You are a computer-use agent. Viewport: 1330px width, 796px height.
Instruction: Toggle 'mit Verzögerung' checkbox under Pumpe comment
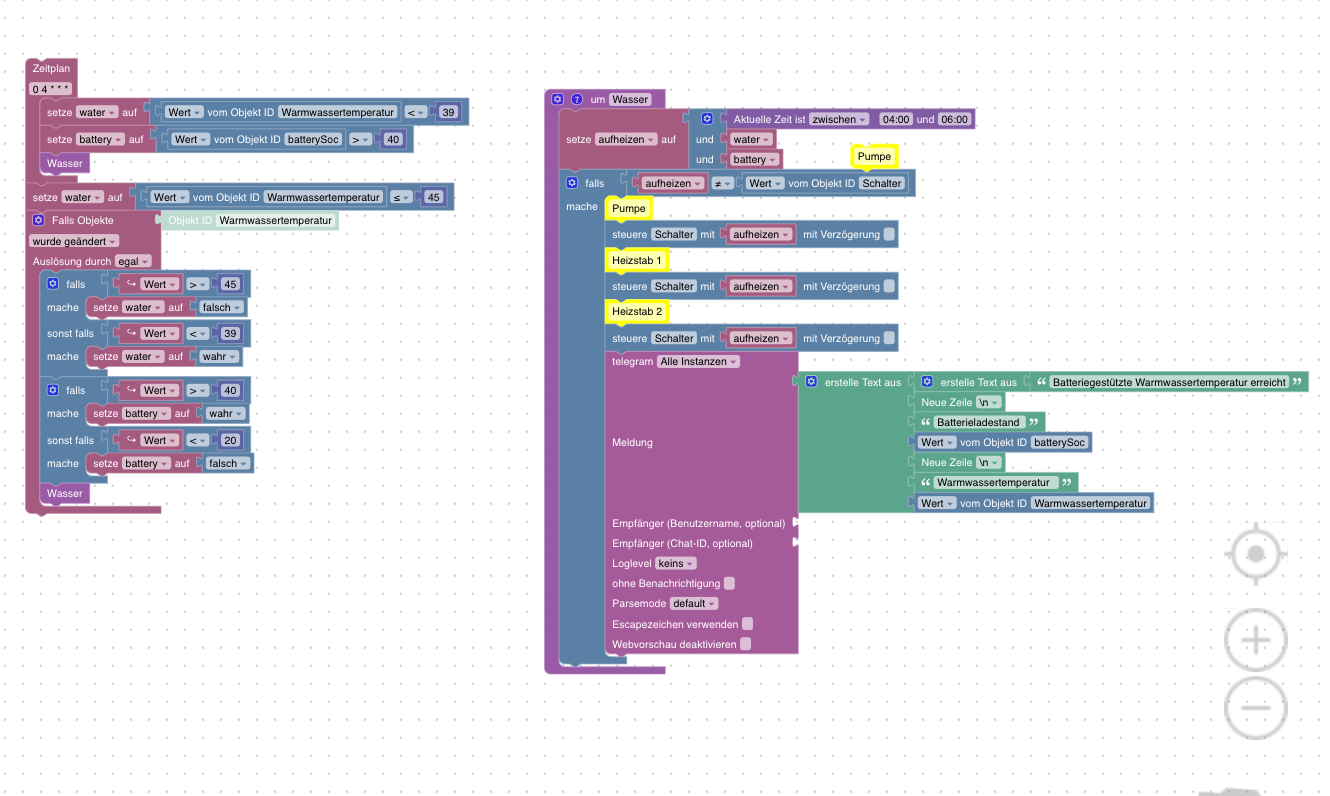[889, 234]
